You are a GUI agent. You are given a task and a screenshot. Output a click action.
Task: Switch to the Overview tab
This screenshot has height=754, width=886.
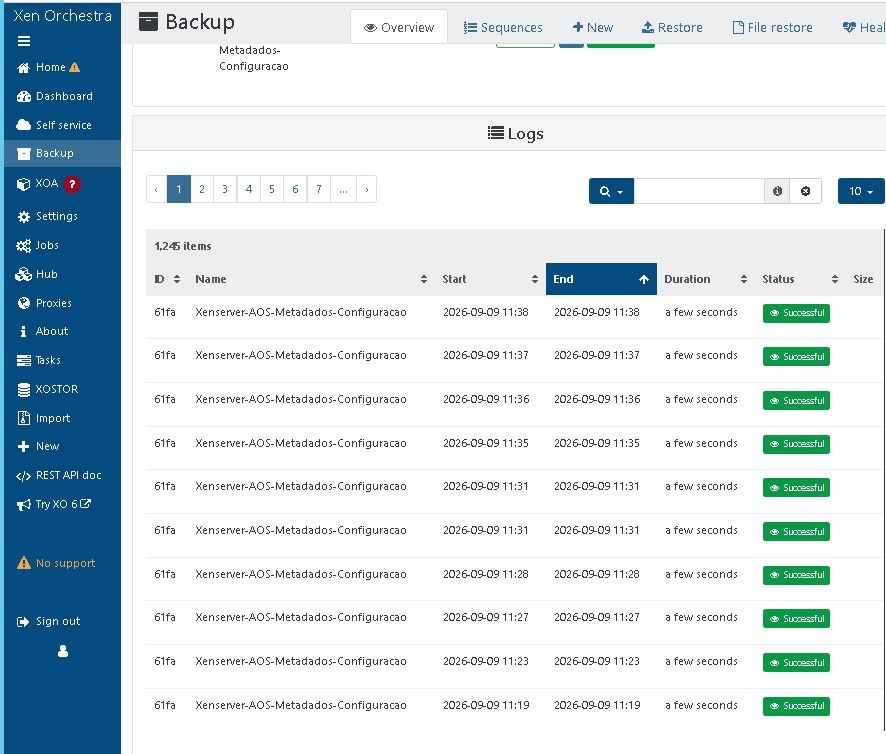click(399, 27)
